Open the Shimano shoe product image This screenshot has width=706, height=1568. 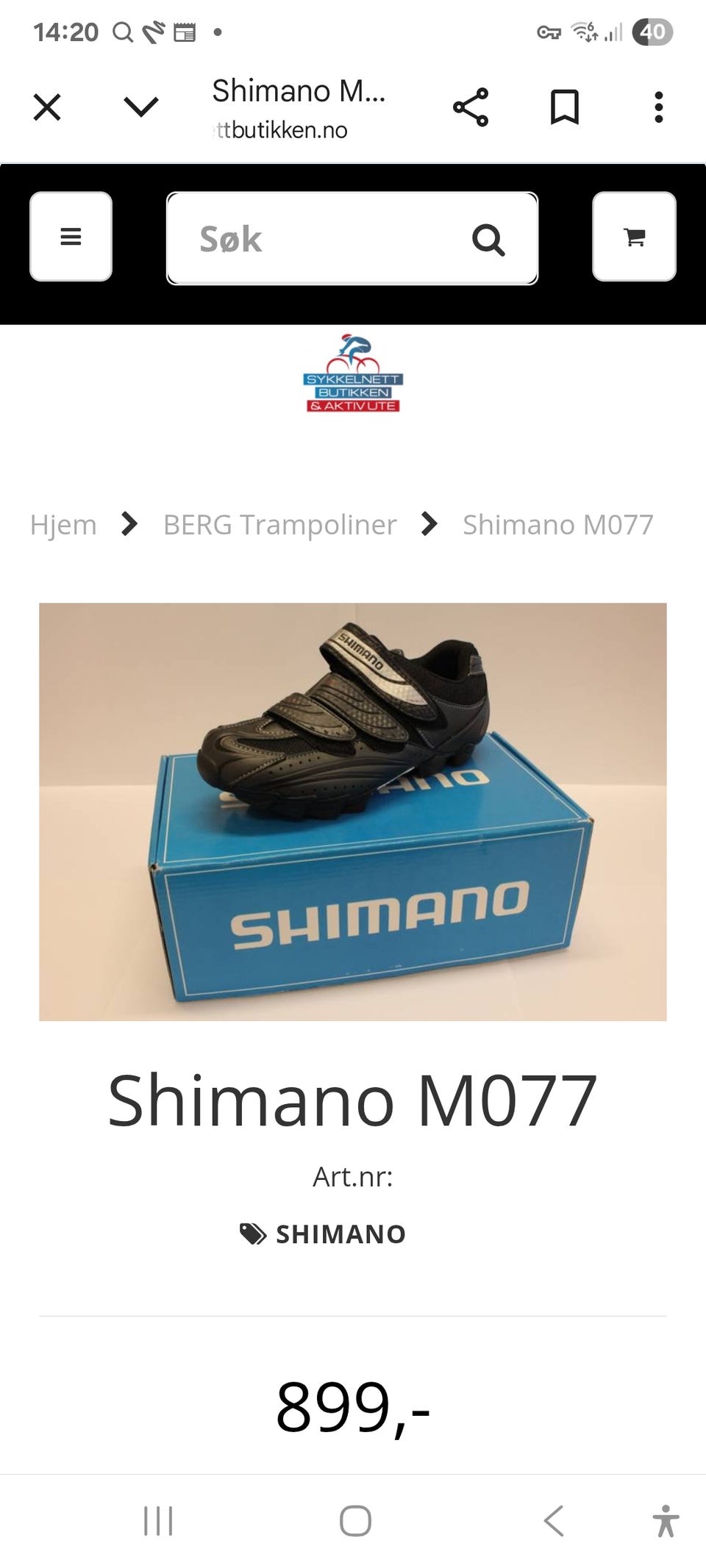click(x=353, y=812)
